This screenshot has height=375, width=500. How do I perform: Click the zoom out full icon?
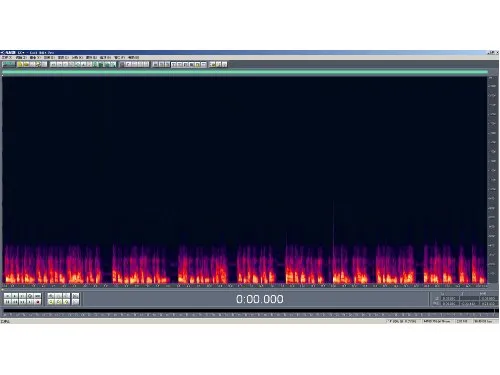click(x=66, y=296)
